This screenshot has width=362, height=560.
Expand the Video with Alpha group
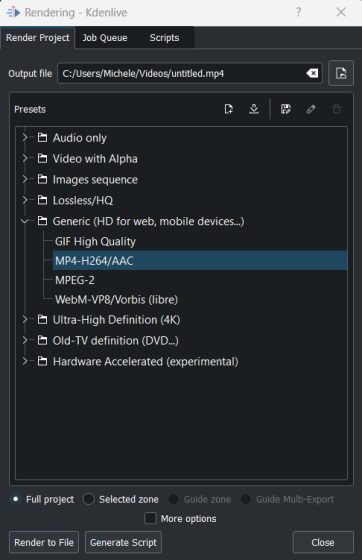[x=25, y=158]
